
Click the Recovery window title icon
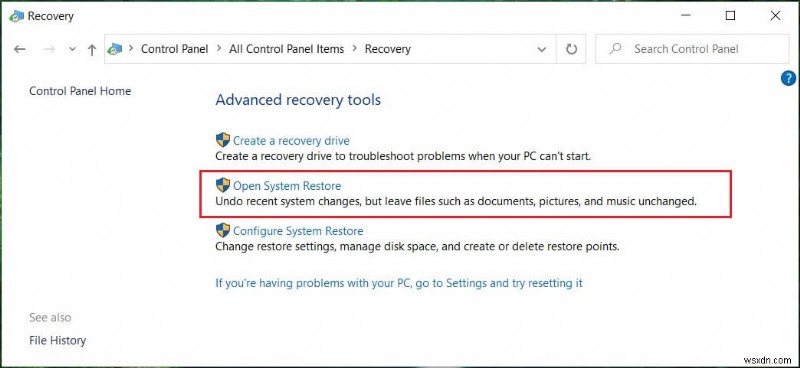(x=16, y=16)
